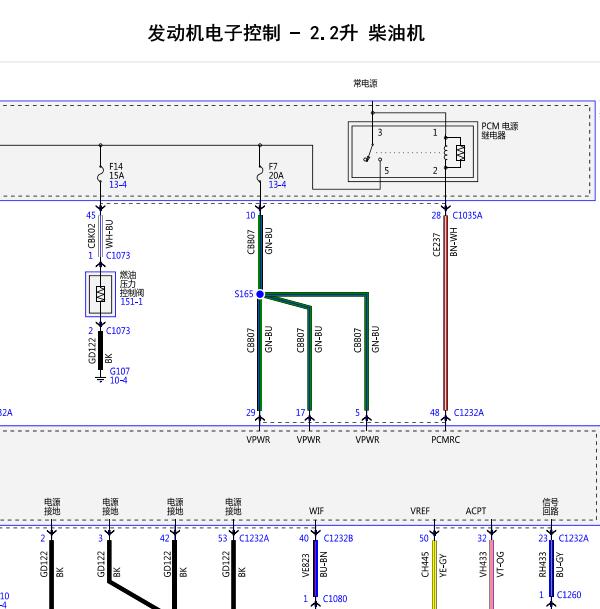This screenshot has height=609, width=600.
Task: Click pin number 32
Action: click(482, 538)
